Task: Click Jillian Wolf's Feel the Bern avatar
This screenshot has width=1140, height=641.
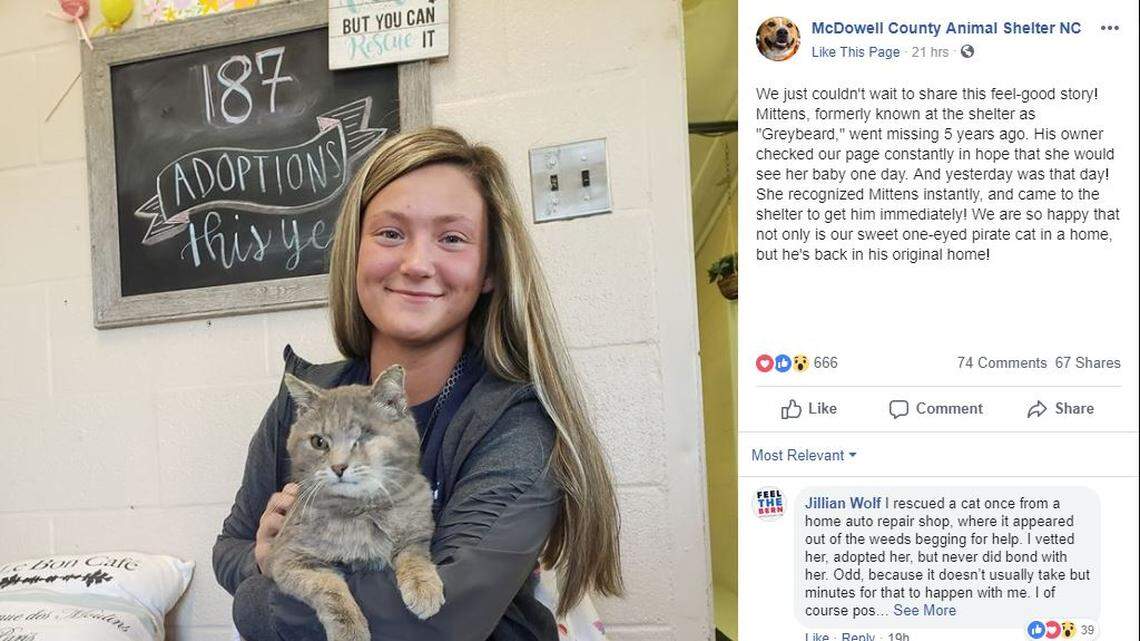Action: coord(770,503)
